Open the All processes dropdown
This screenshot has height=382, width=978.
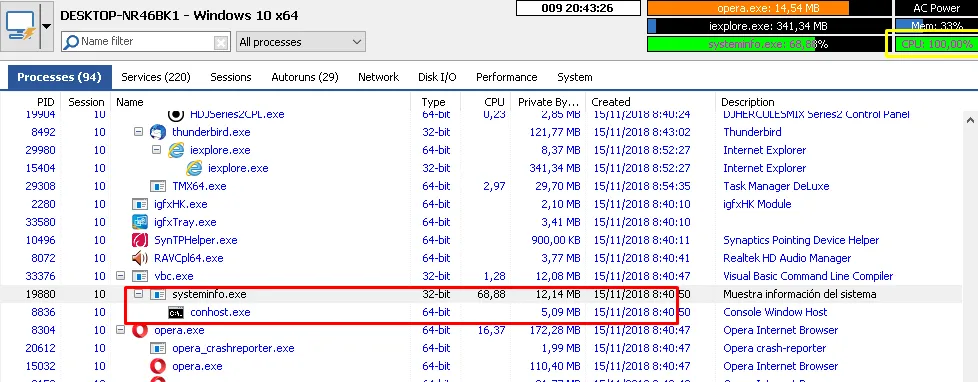(301, 42)
